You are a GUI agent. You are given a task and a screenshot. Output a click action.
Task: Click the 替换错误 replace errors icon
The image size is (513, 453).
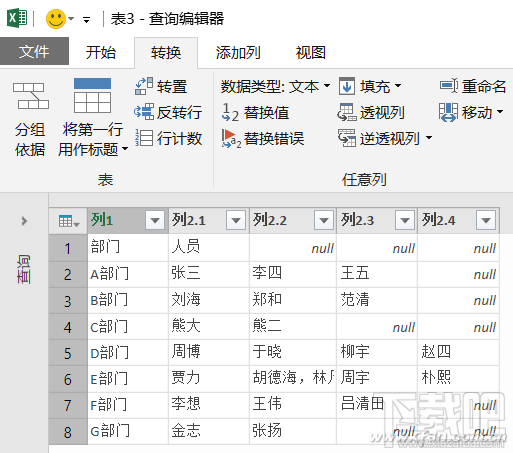coord(231,138)
